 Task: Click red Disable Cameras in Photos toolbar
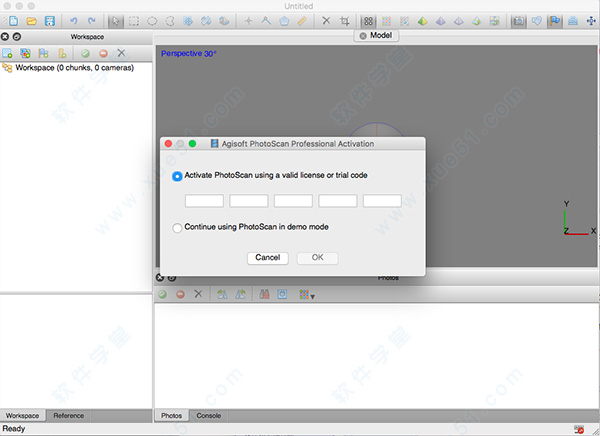pyautogui.click(x=180, y=294)
